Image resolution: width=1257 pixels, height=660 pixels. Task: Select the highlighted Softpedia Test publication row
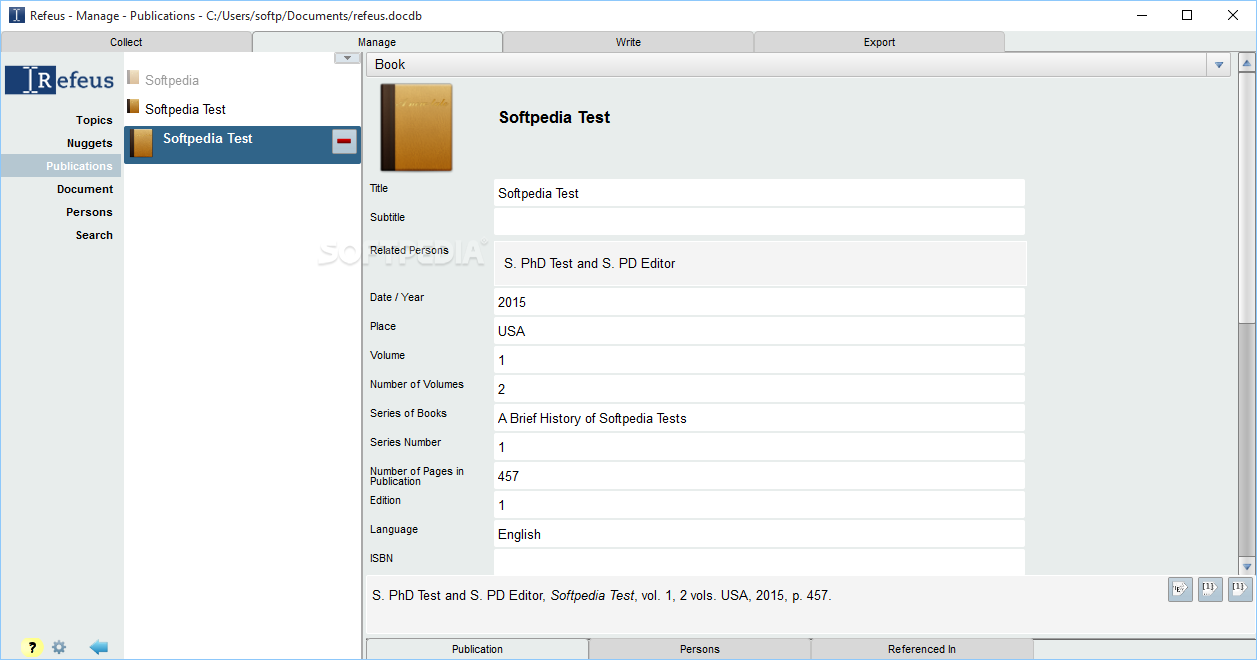click(242, 144)
